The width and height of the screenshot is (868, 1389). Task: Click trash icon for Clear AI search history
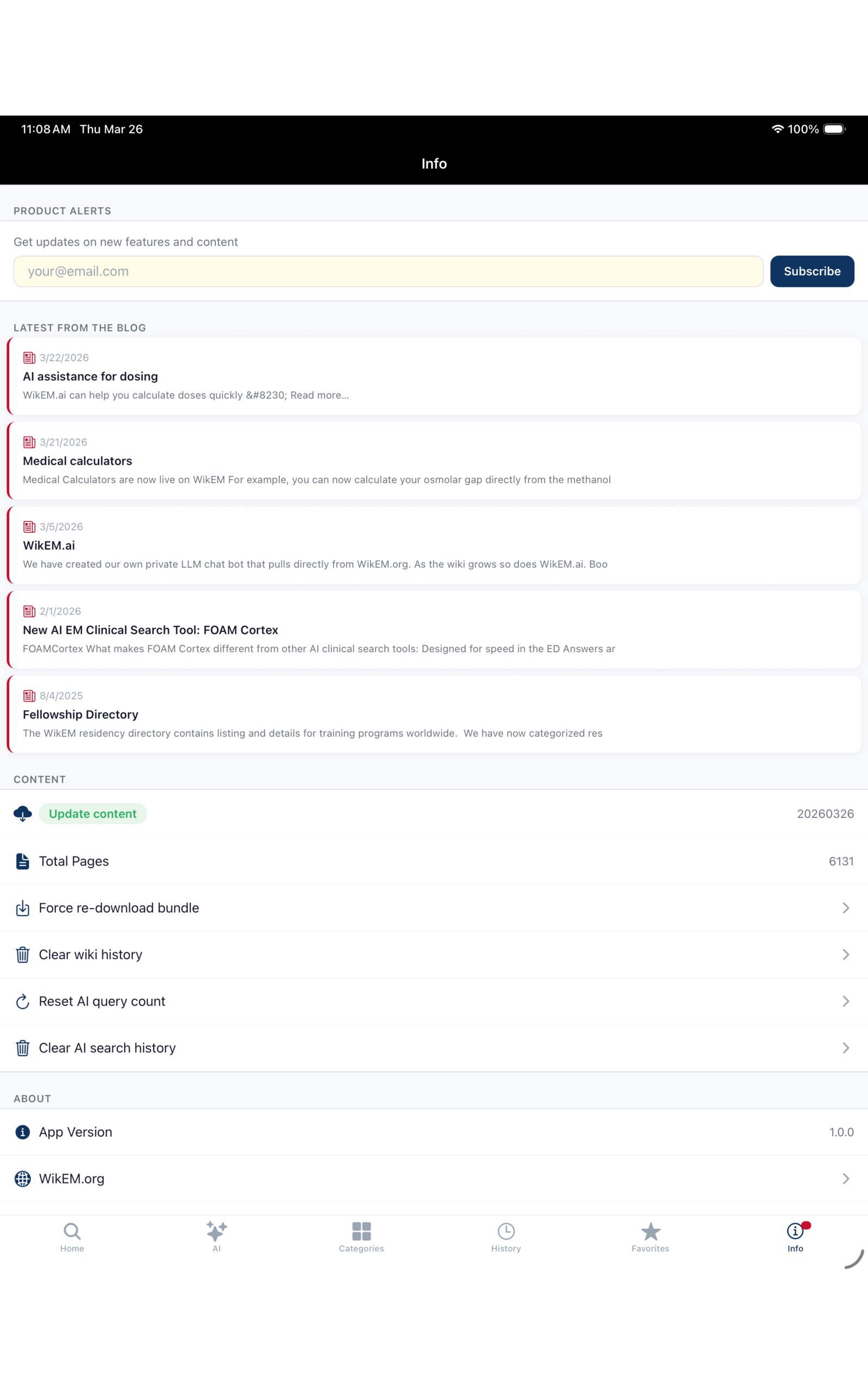[22, 1048]
